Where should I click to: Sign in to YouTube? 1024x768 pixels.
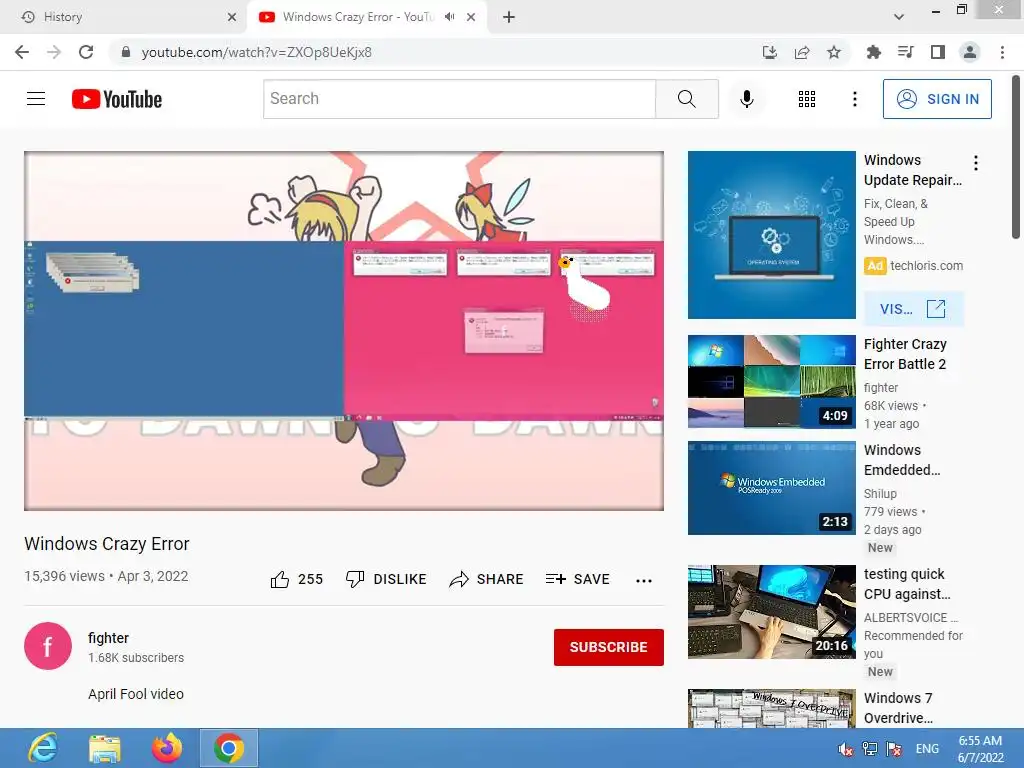pos(937,99)
